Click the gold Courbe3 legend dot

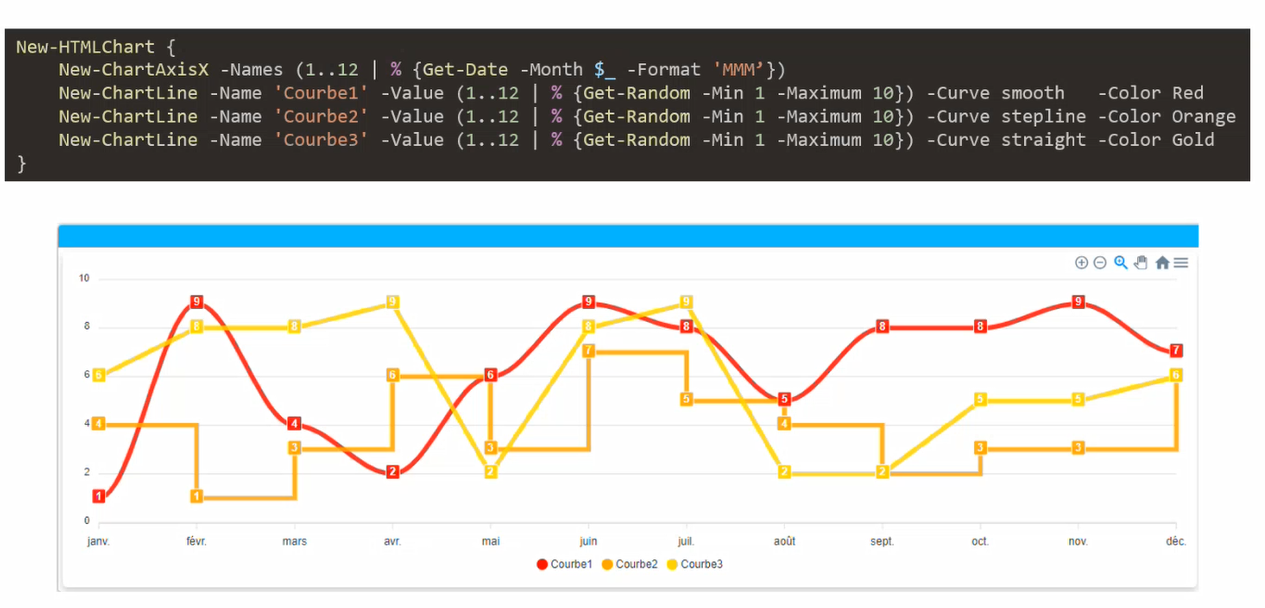(x=673, y=564)
